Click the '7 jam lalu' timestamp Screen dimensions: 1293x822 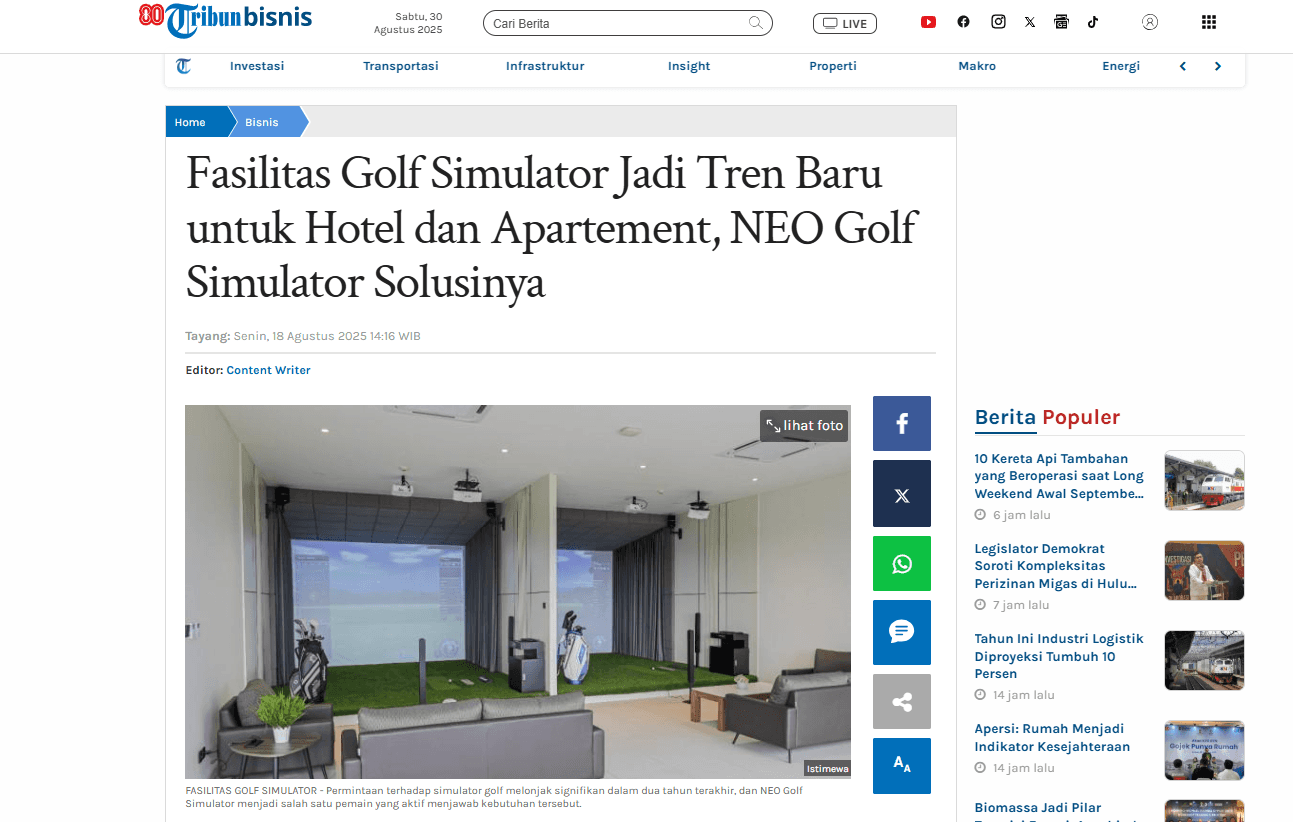[x=1021, y=605]
